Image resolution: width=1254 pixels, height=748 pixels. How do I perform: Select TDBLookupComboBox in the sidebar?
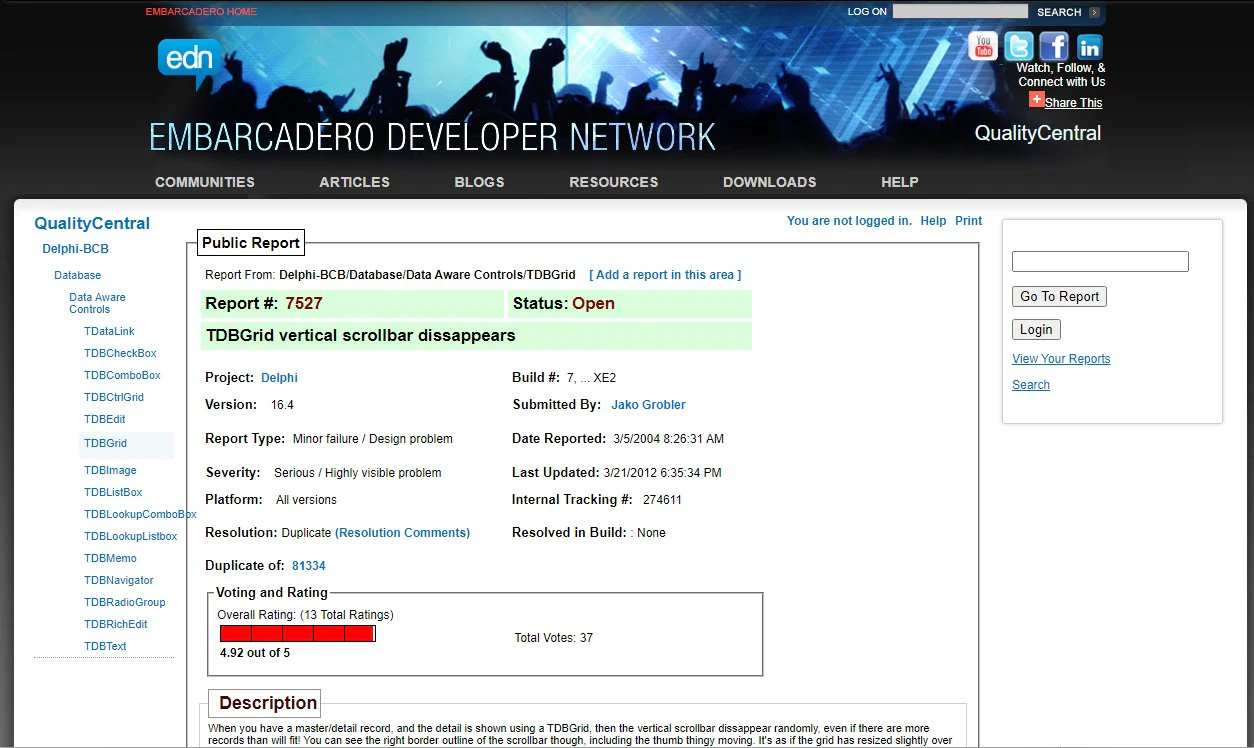coord(140,514)
